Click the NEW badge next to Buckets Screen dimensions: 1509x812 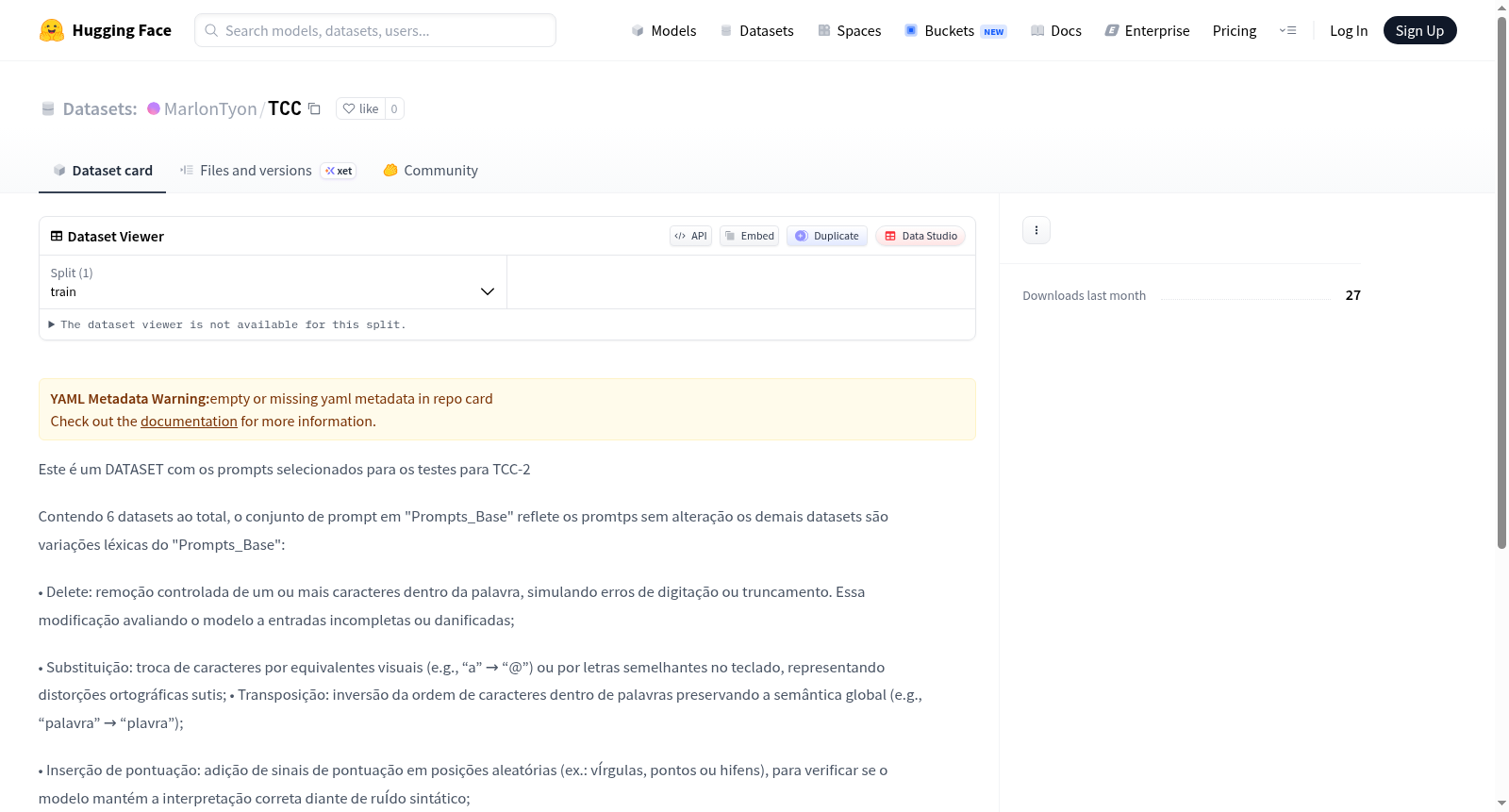coord(994,32)
